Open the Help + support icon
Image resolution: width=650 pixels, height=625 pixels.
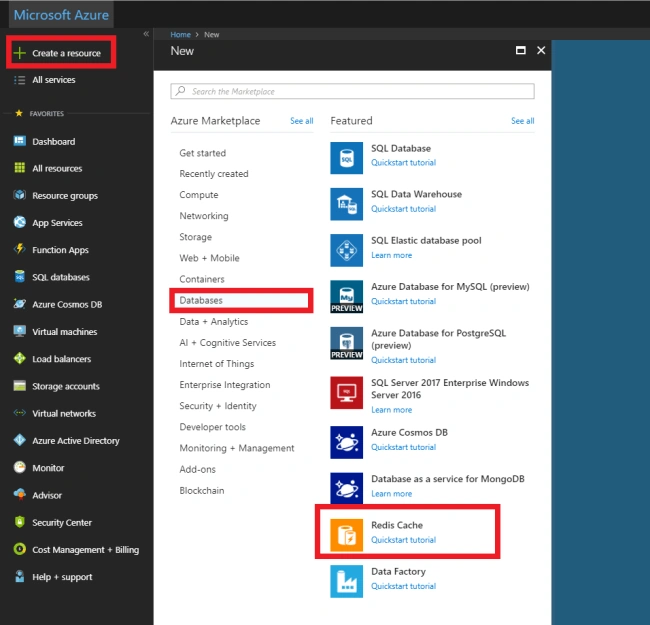tap(19, 577)
